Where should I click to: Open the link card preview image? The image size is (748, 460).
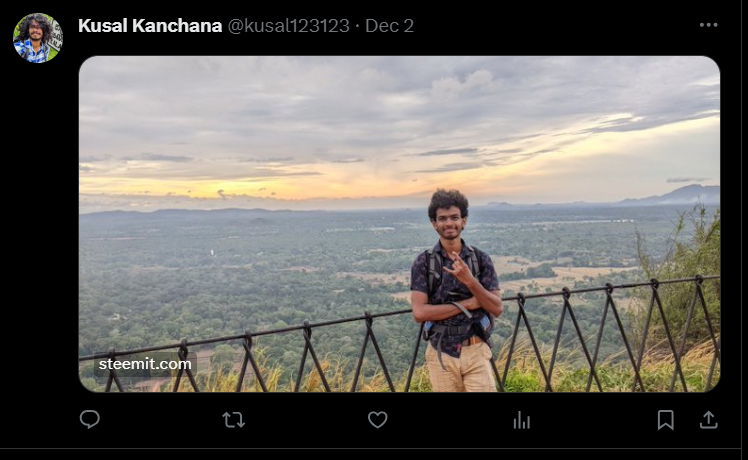click(x=399, y=224)
